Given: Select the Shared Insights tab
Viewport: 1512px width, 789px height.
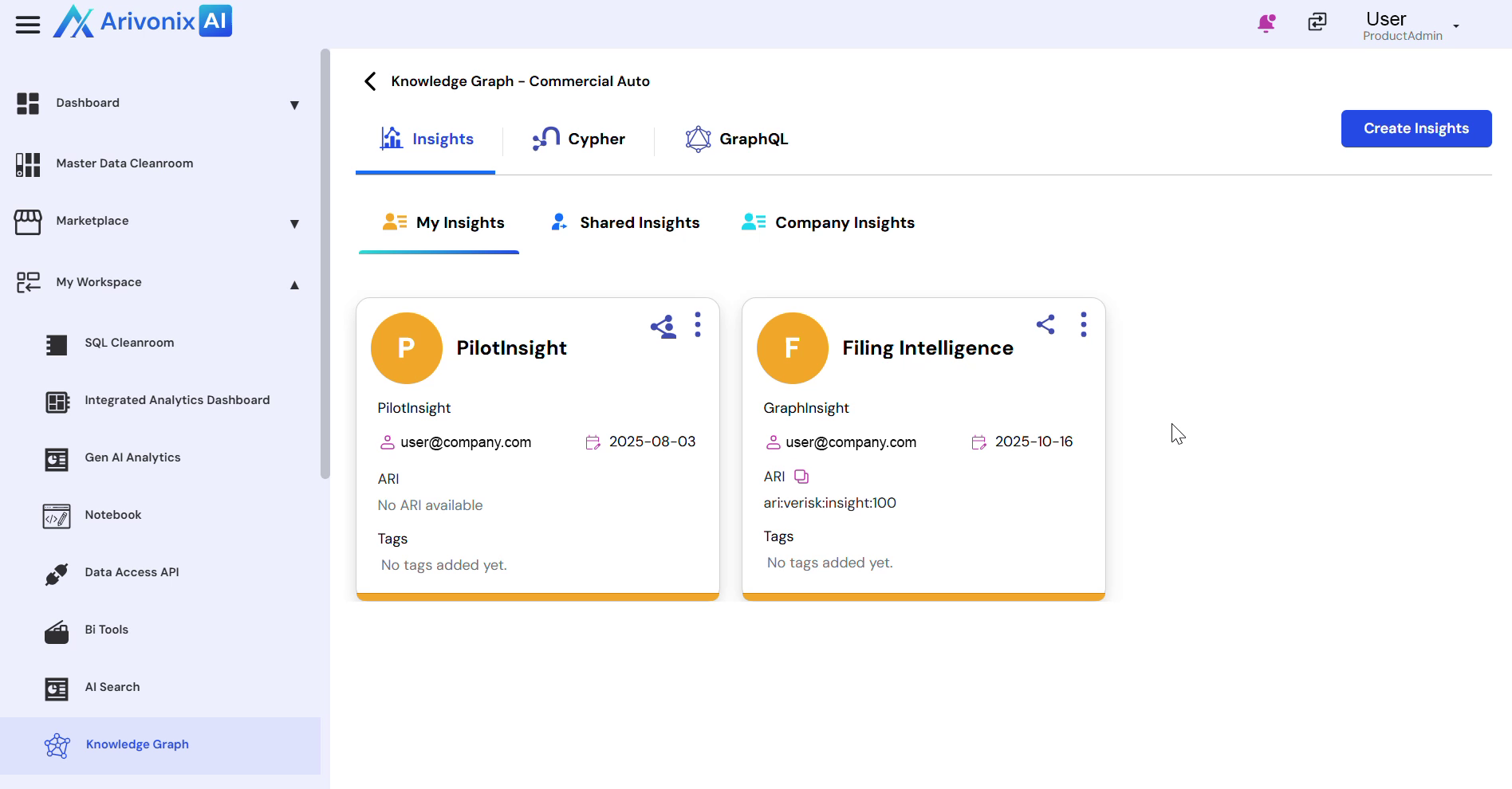Looking at the screenshot, I should [625, 223].
